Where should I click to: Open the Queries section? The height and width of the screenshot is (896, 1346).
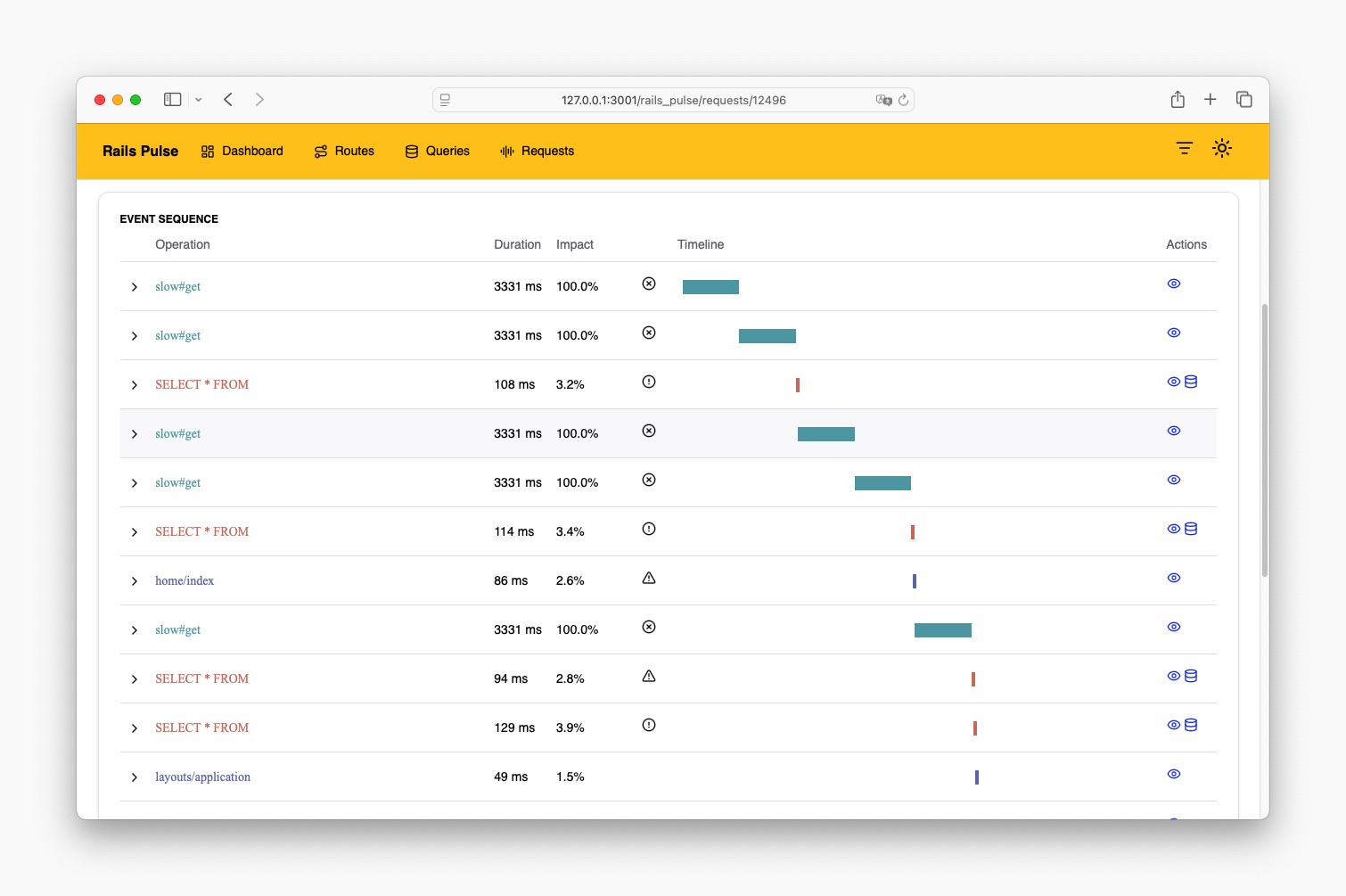pos(437,151)
